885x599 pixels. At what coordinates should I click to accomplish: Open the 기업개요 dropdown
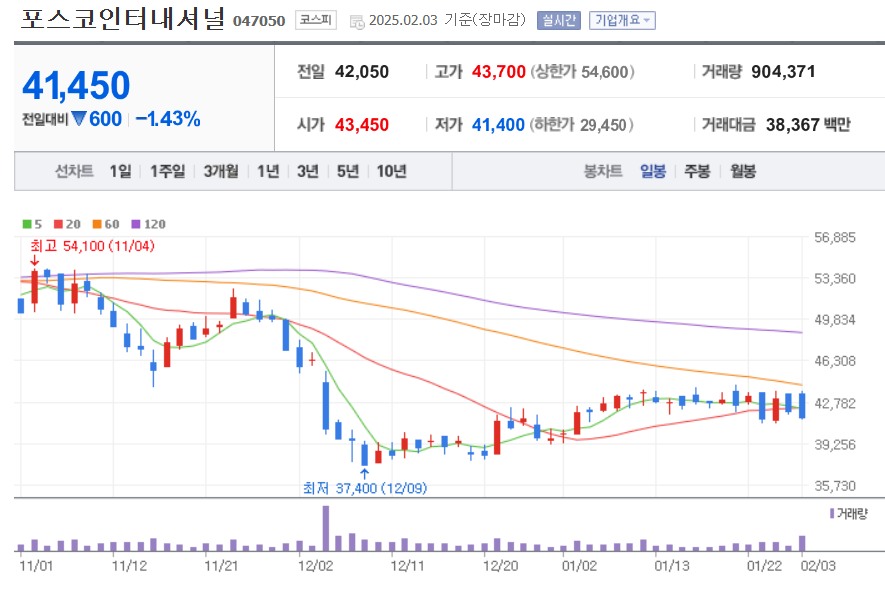tap(622, 20)
